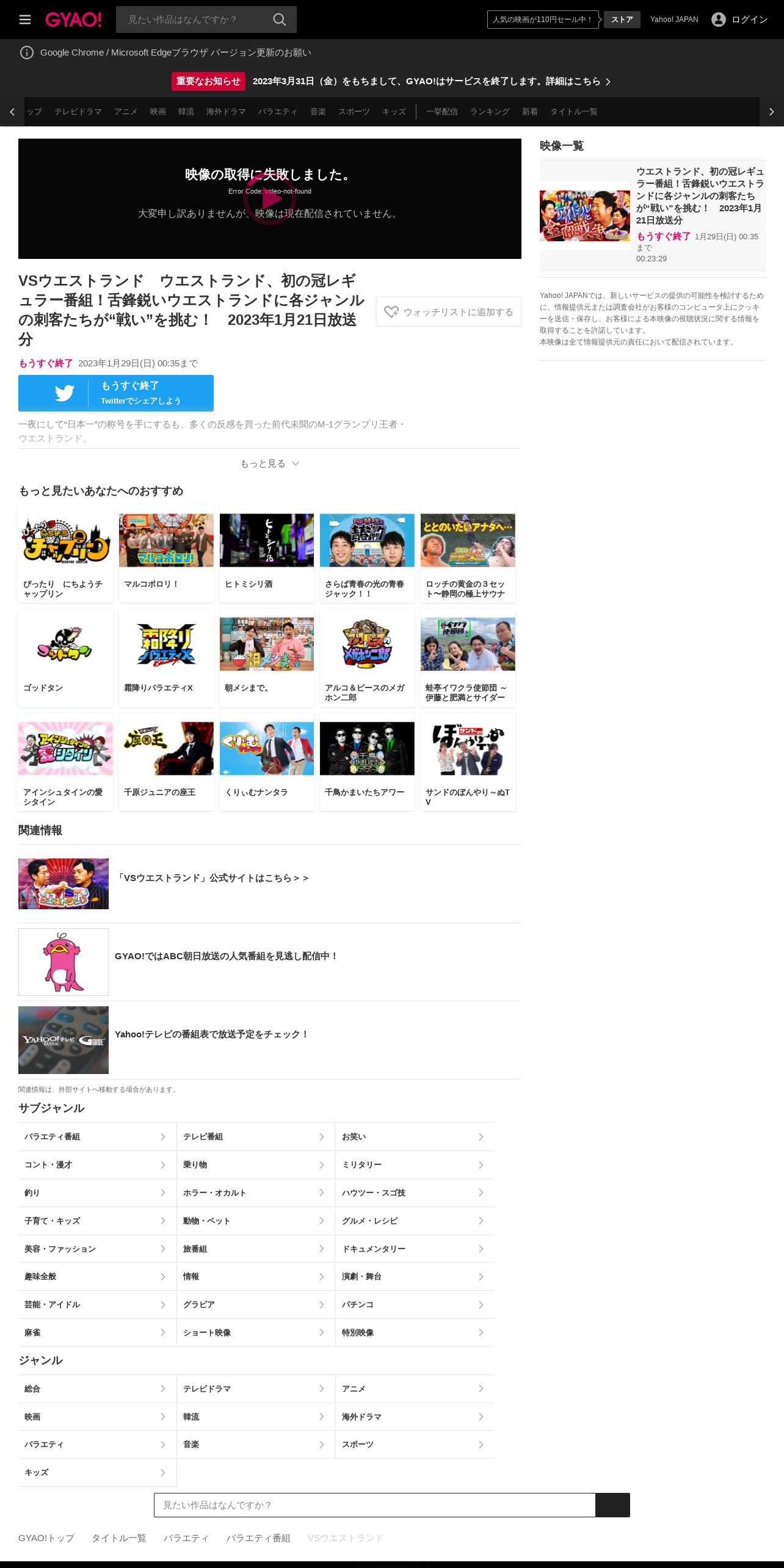Open the hamburger menu icon
This screenshot has height=1568, width=784.
pyautogui.click(x=25, y=20)
